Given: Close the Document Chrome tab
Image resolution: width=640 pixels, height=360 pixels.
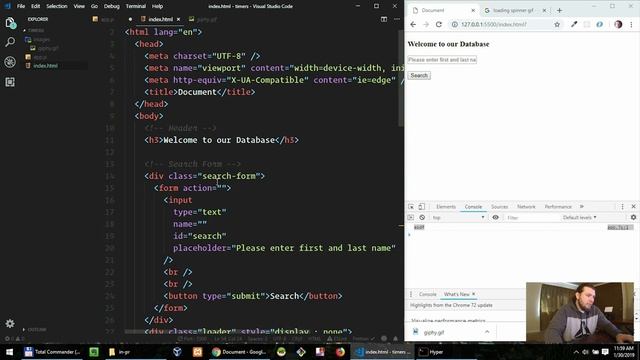Looking at the screenshot, I should click(x=473, y=10).
